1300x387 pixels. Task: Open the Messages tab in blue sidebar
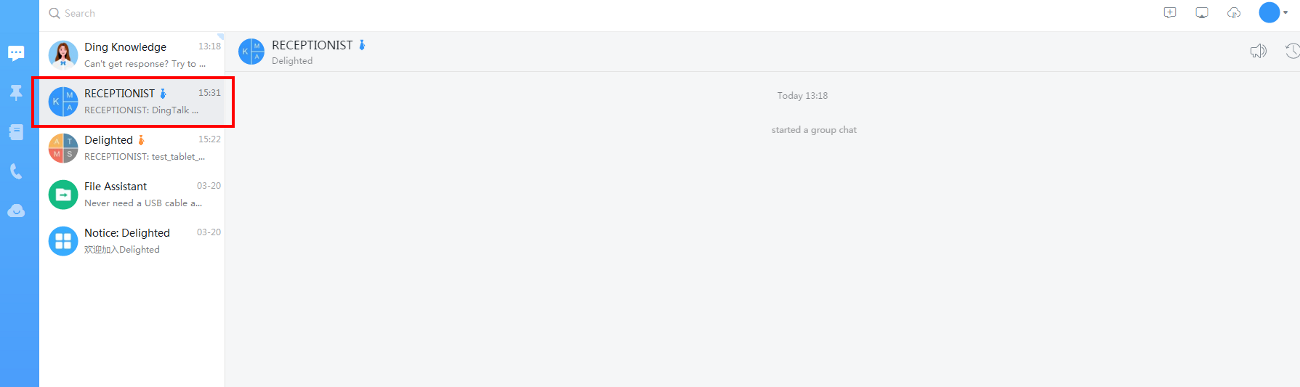[x=16, y=54]
